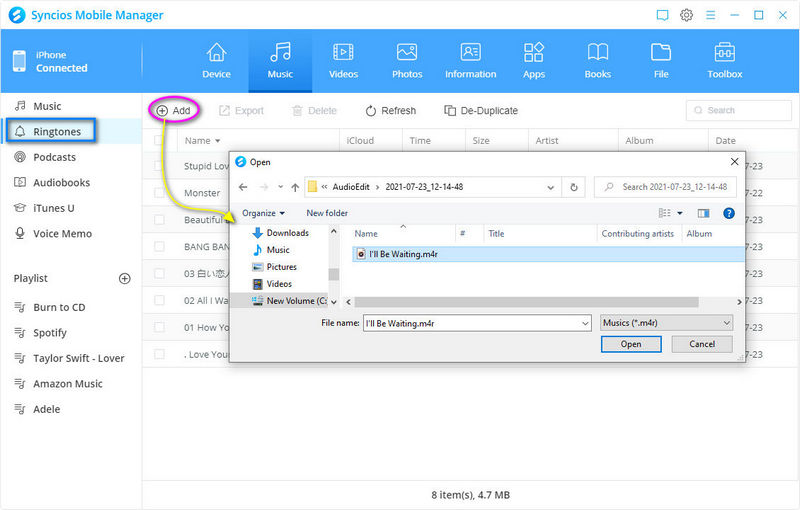Open the Spotify playlist
800x510 pixels.
[49, 333]
